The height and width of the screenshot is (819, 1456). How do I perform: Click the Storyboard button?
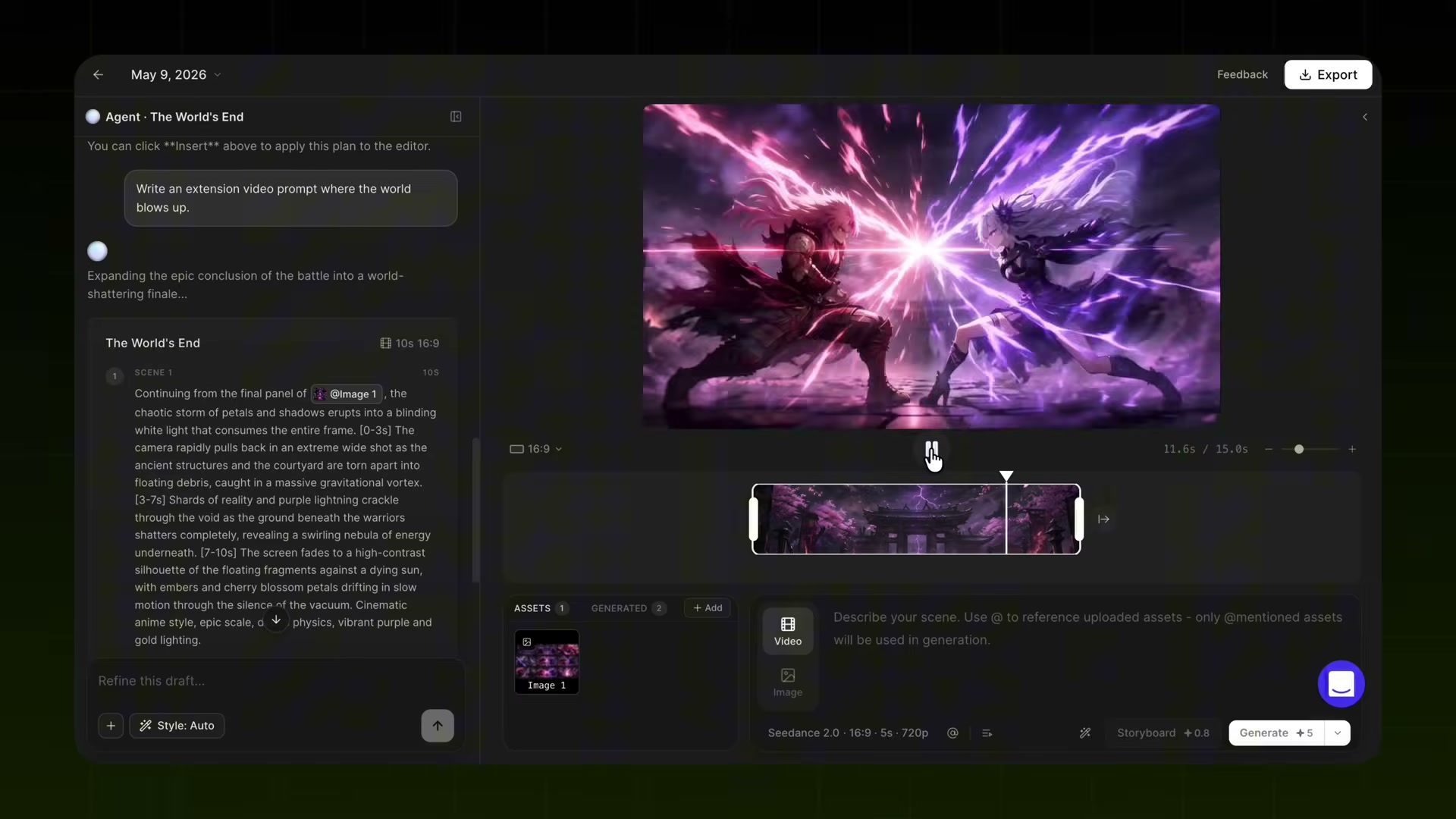(x=1163, y=733)
